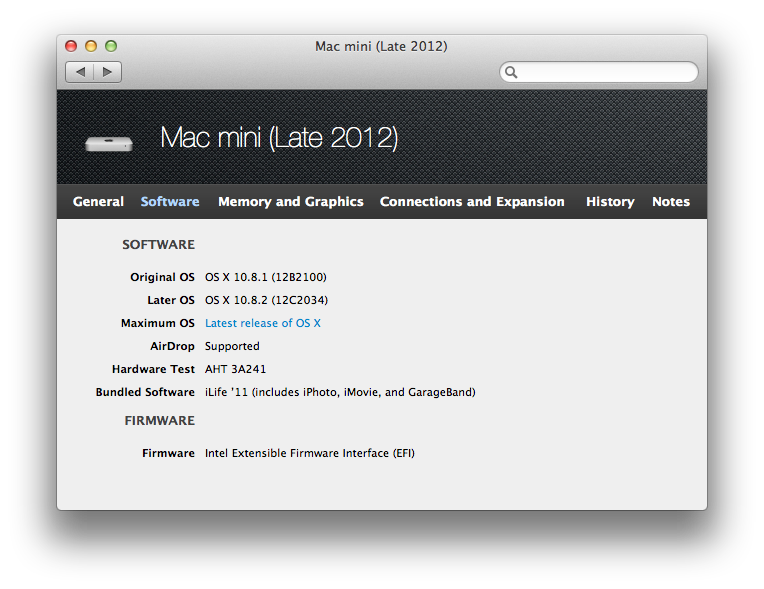Click the red close window button
Screen dimensions: 764x589
tap(71, 46)
